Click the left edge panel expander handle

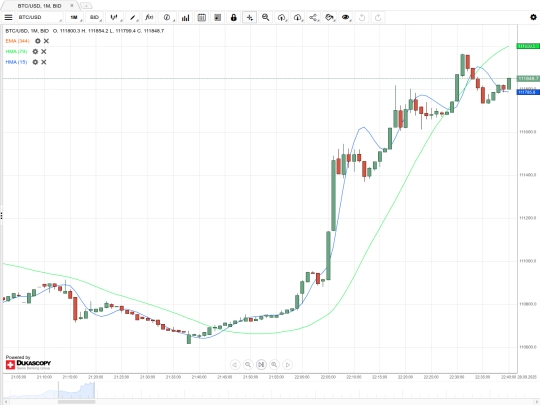click(1, 216)
